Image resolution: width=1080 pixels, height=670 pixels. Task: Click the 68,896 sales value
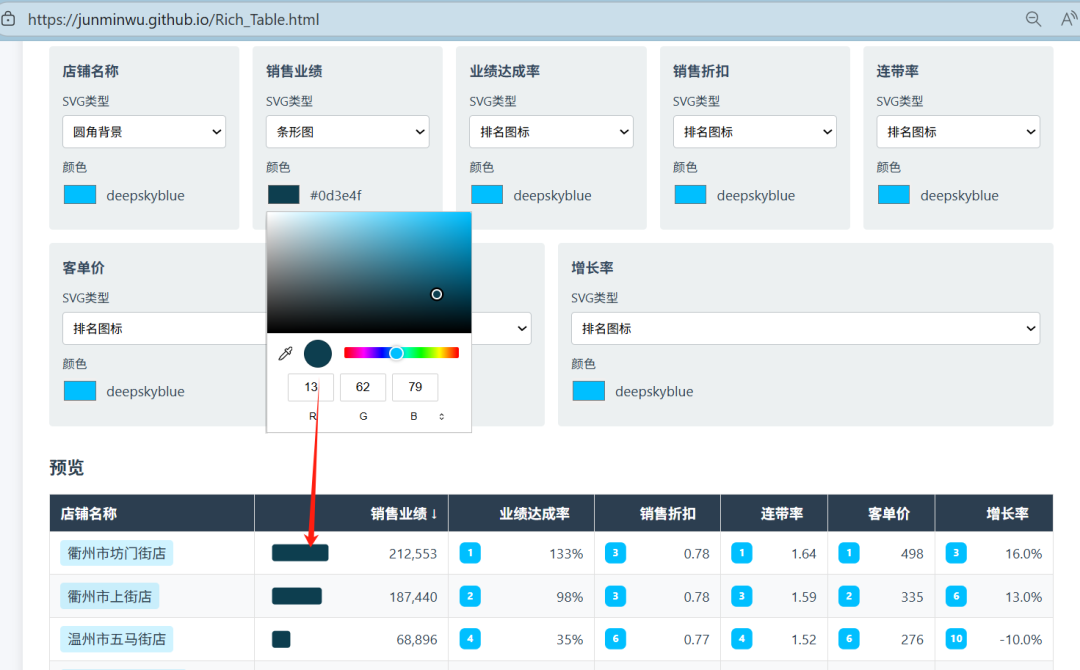tap(416, 640)
